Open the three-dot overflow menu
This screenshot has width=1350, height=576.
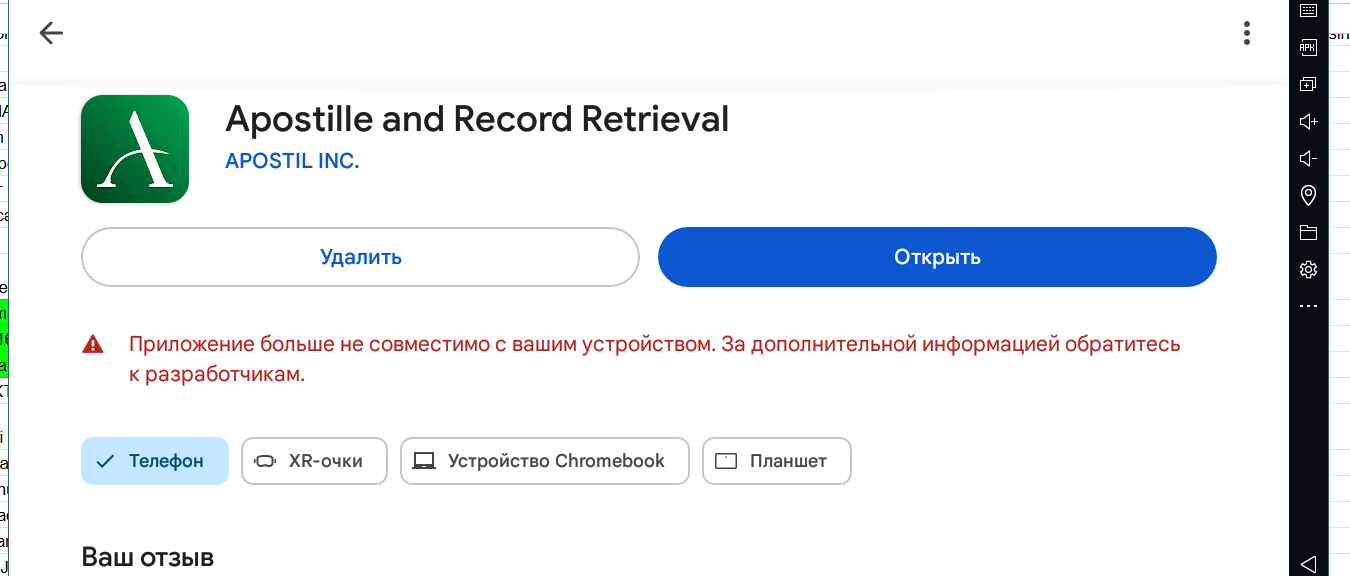(1246, 33)
